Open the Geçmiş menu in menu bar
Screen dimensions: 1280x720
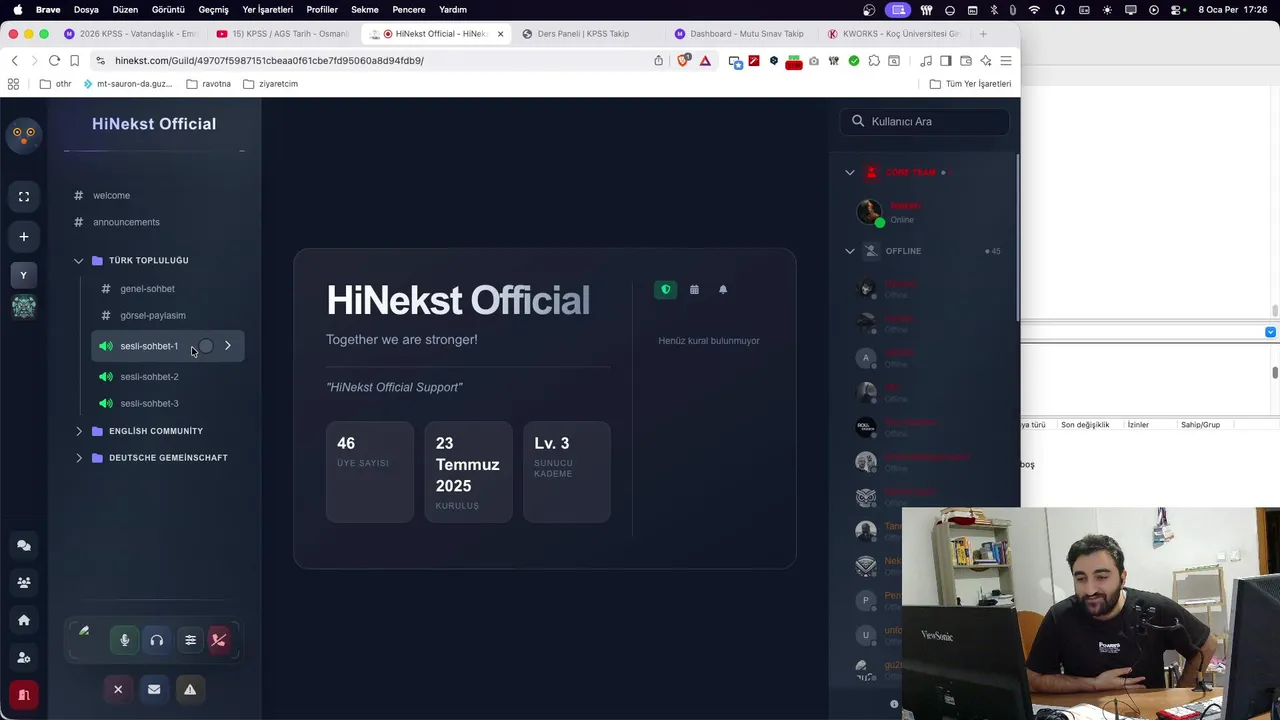pyautogui.click(x=213, y=9)
